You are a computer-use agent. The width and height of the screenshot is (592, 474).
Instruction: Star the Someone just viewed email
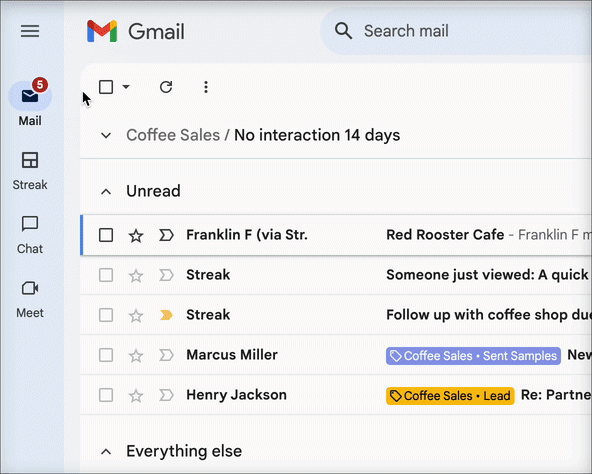click(x=136, y=276)
